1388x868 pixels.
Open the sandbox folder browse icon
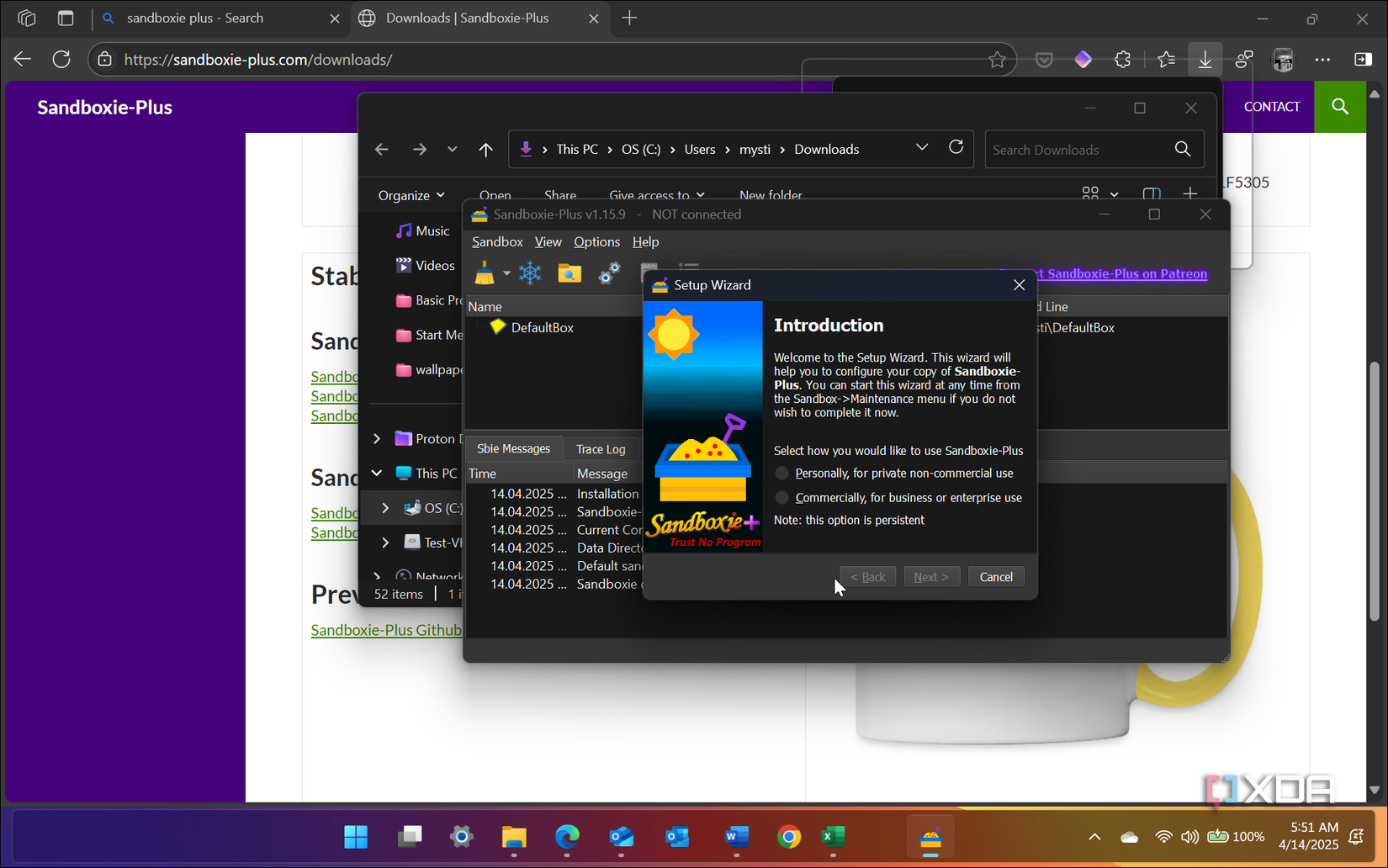tap(570, 273)
